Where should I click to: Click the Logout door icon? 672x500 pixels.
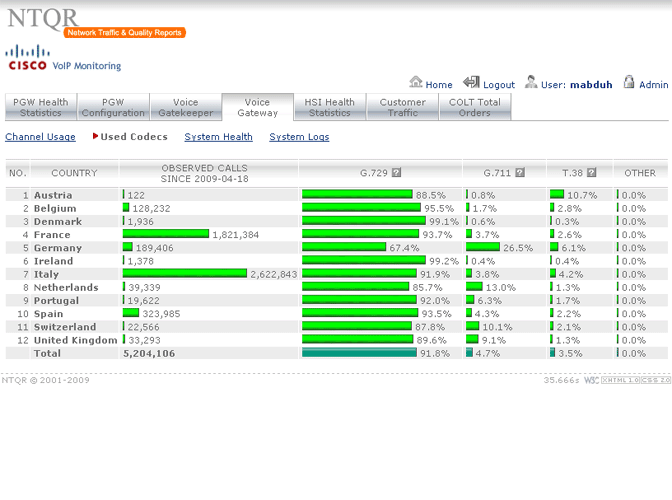[x=471, y=83]
